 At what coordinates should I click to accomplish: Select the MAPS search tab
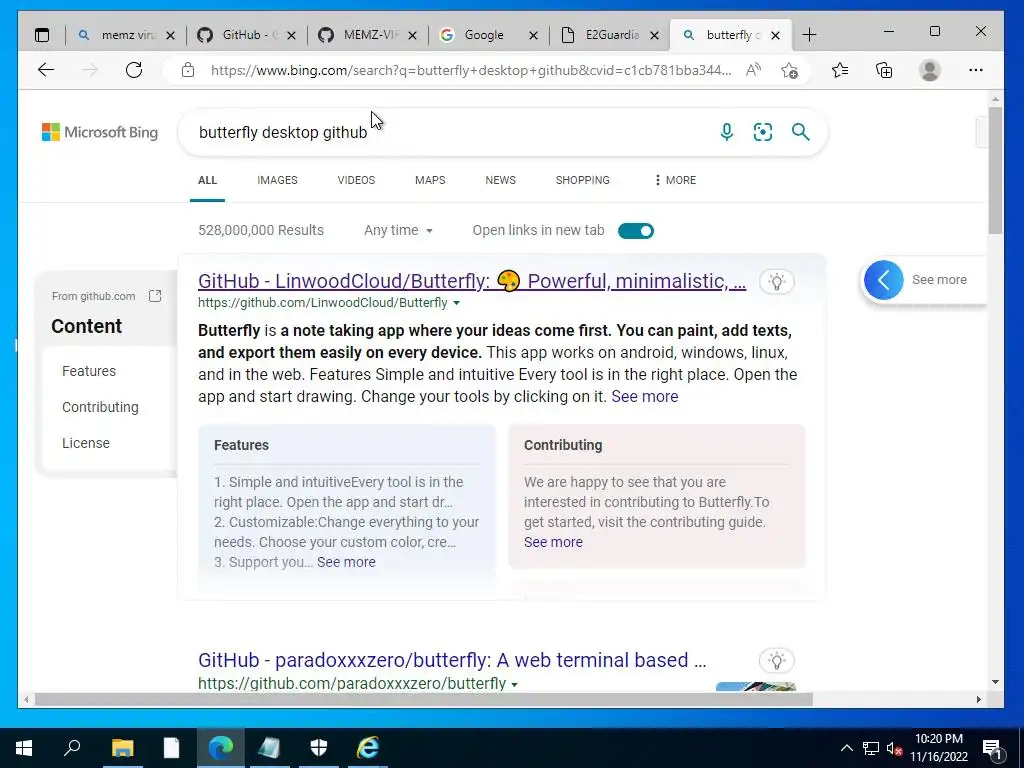click(x=430, y=180)
